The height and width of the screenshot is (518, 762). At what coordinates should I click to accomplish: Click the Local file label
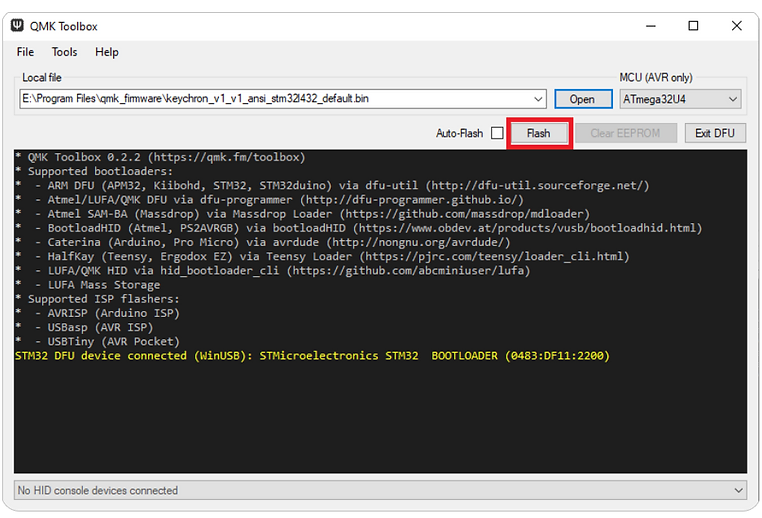[42, 78]
